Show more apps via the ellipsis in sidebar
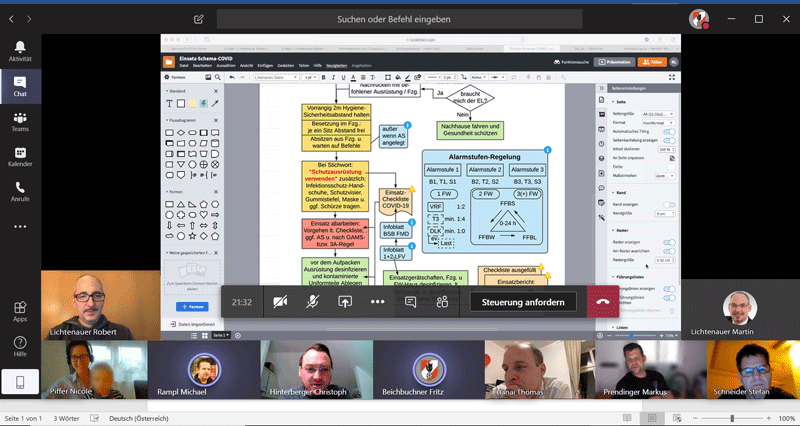This screenshot has height=426, width=800. tap(20, 227)
